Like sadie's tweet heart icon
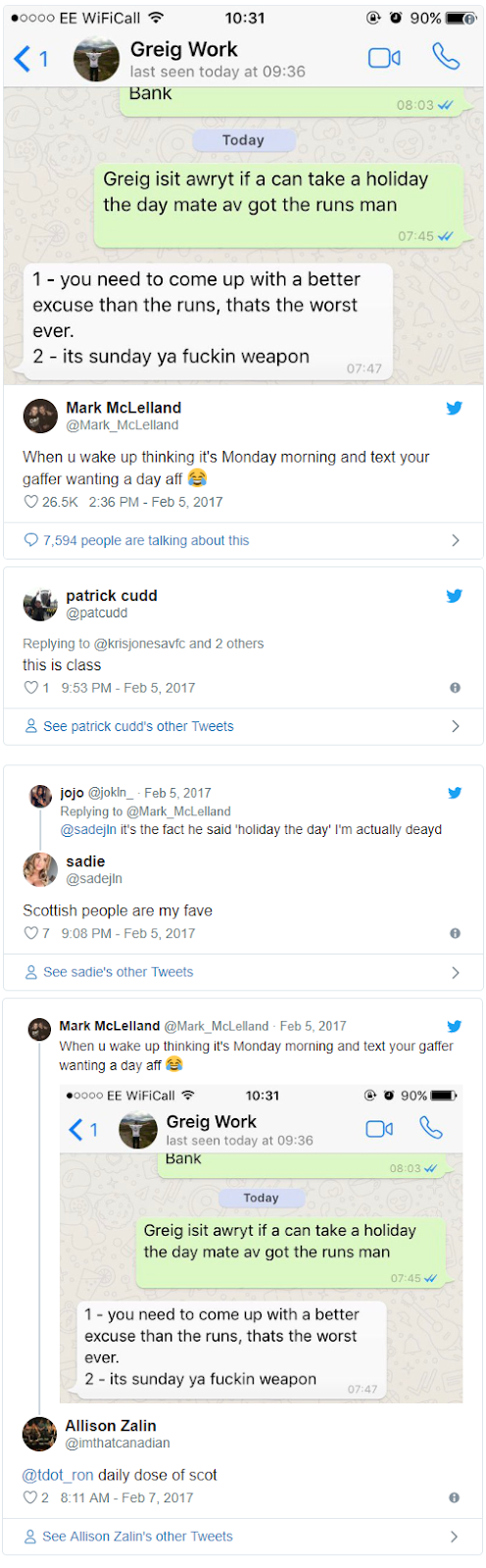The height and width of the screenshot is (1568, 486). [30, 934]
